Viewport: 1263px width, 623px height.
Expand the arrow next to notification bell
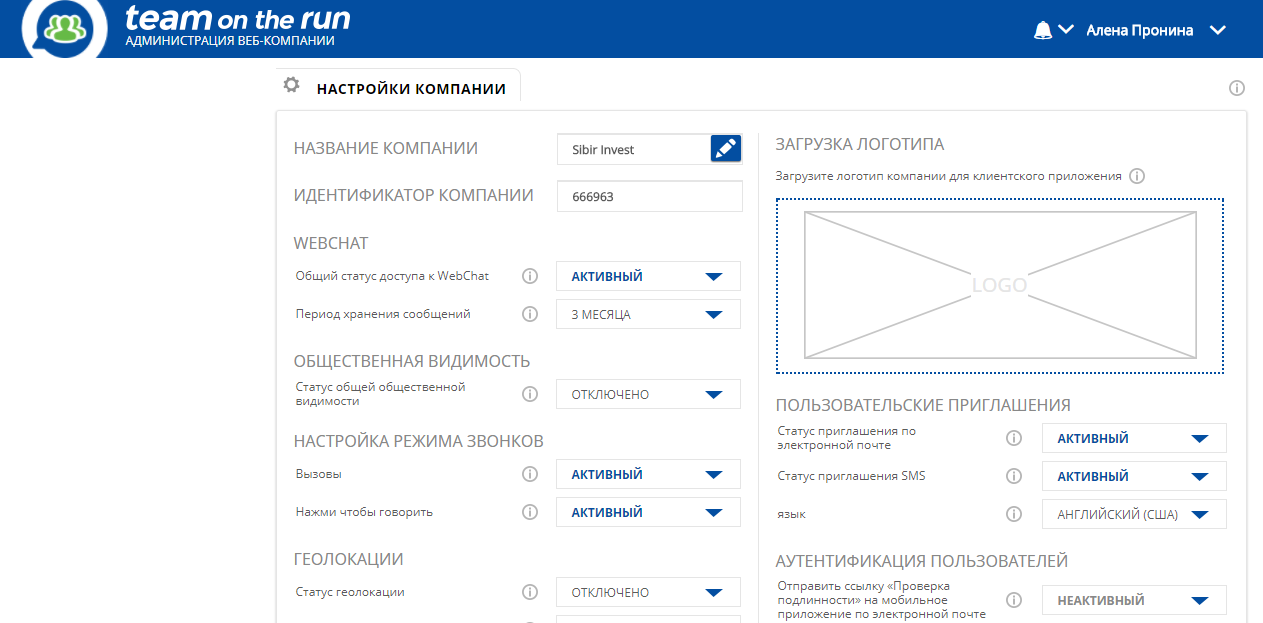point(1066,30)
